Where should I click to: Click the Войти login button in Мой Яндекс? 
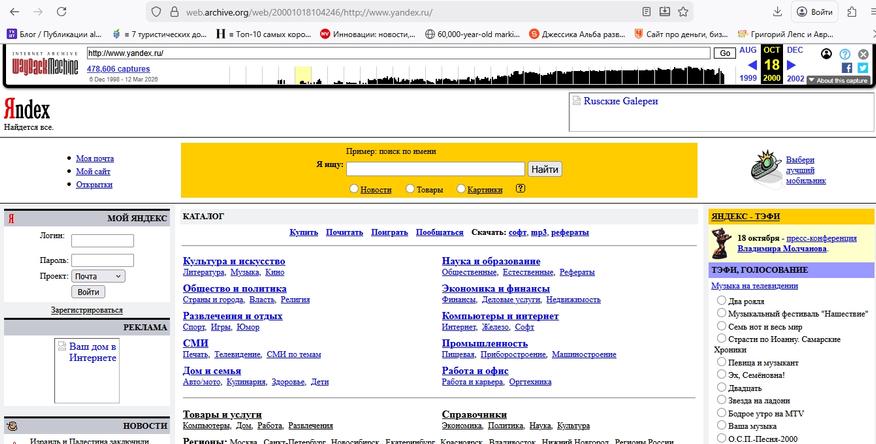[x=88, y=292]
